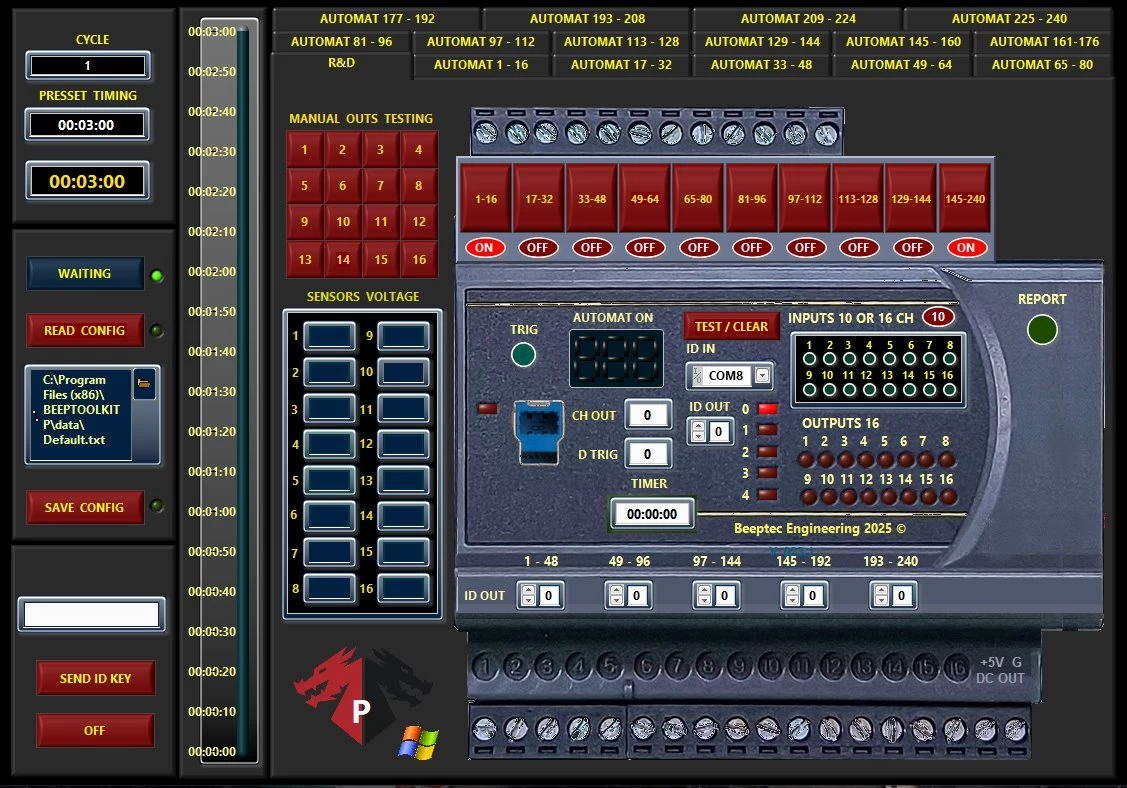The image size is (1127, 788).
Task: Click output 1 red LED
Action: (x=806, y=459)
